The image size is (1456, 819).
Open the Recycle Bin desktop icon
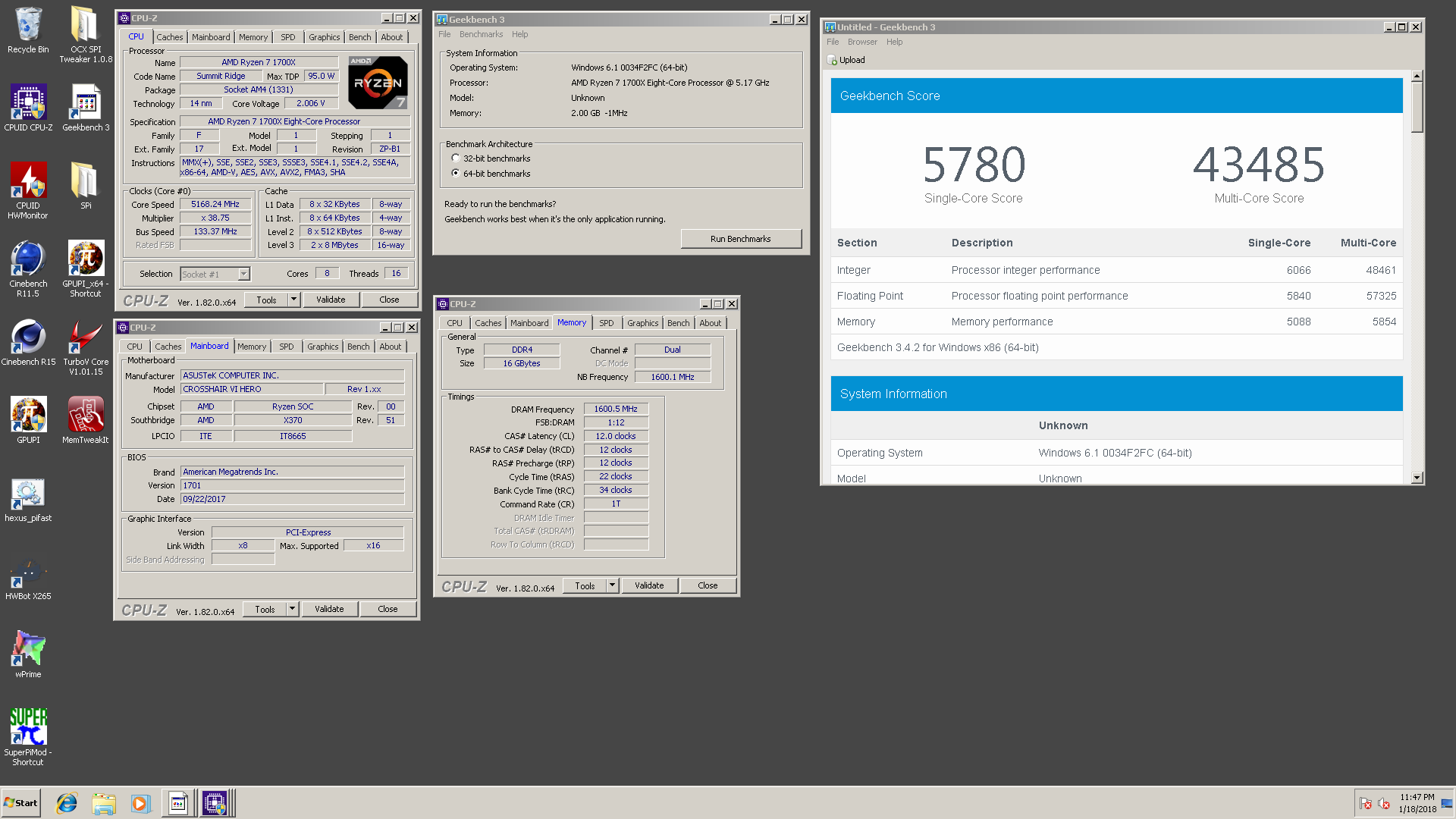click(28, 30)
